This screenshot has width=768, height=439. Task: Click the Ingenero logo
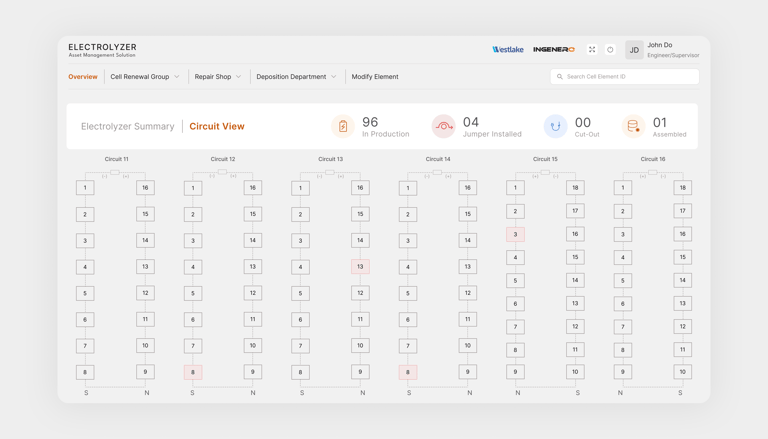[x=554, y=49]
